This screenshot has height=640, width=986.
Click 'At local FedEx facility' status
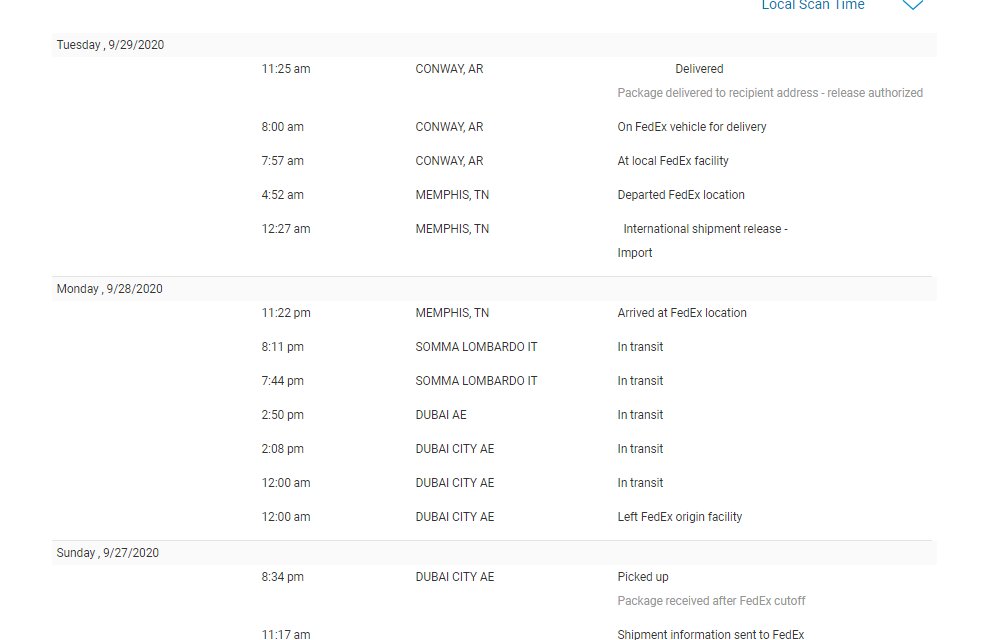point(673,160)
